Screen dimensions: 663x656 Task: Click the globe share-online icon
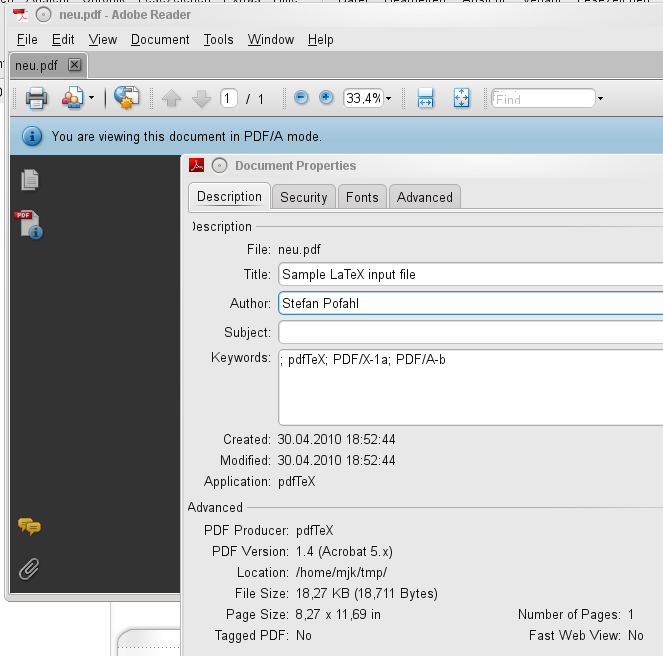pyautogui.click(x=126, y=98)
